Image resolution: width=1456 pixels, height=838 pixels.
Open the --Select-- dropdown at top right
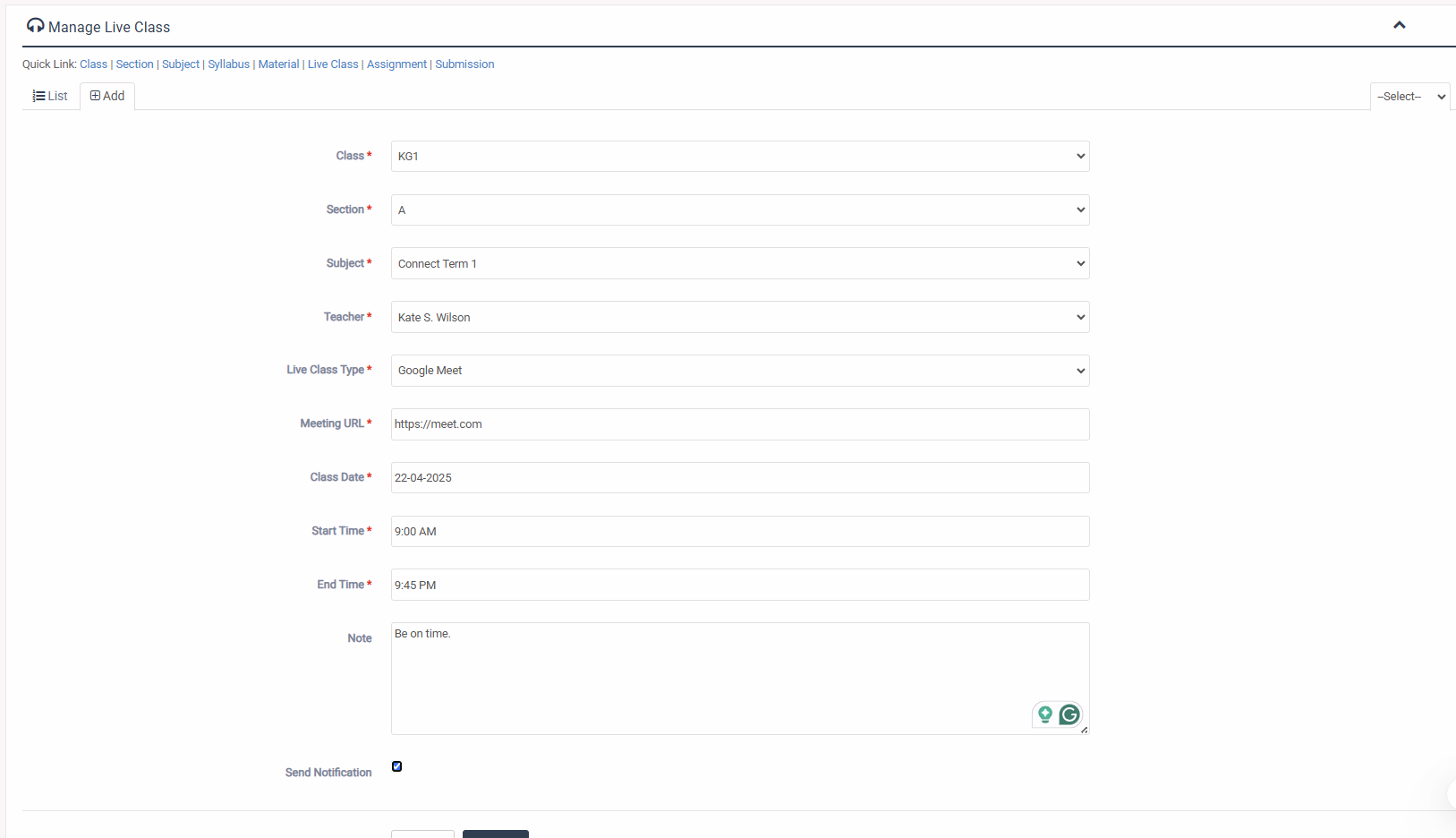point(1409,97)
